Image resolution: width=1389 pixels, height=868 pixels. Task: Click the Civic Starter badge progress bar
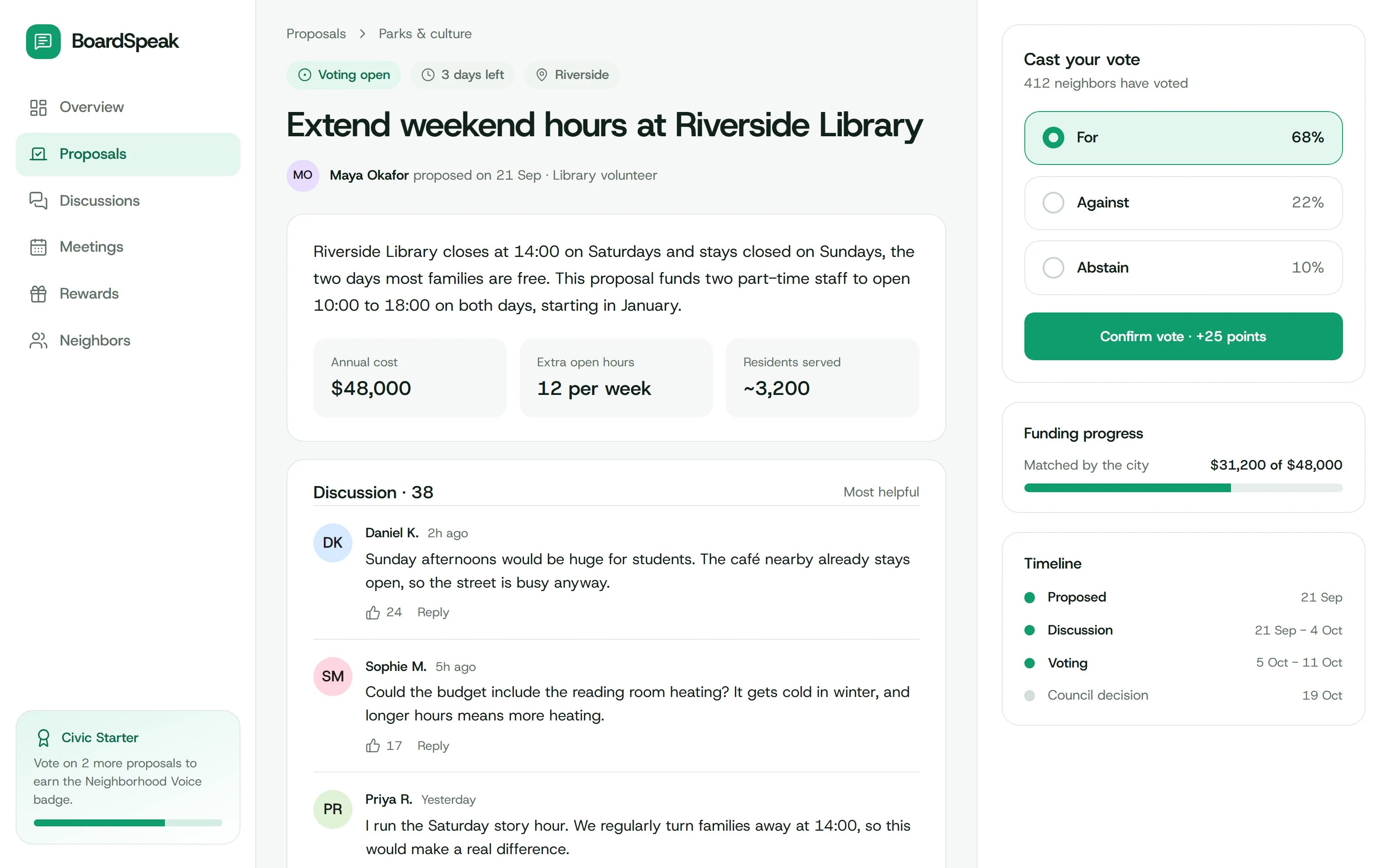click(128, 823)
